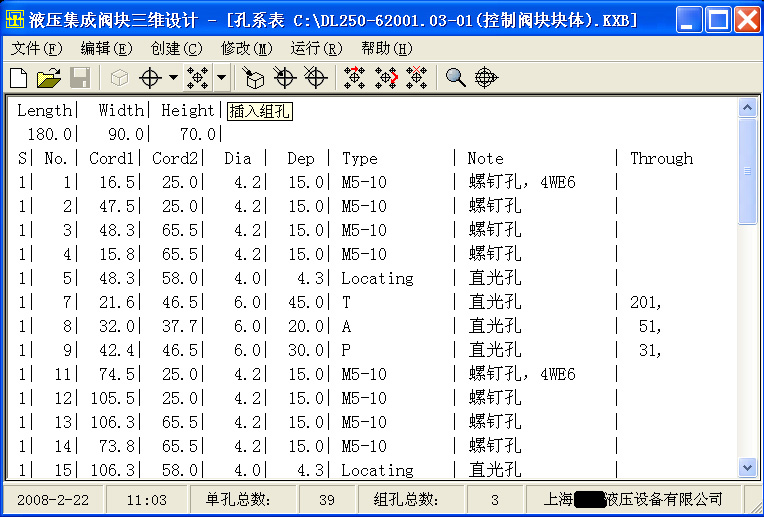Open the 文件(F) menu
Image resolution: width=764 pixels, height=517 pixels.
(x=37, y=48)
